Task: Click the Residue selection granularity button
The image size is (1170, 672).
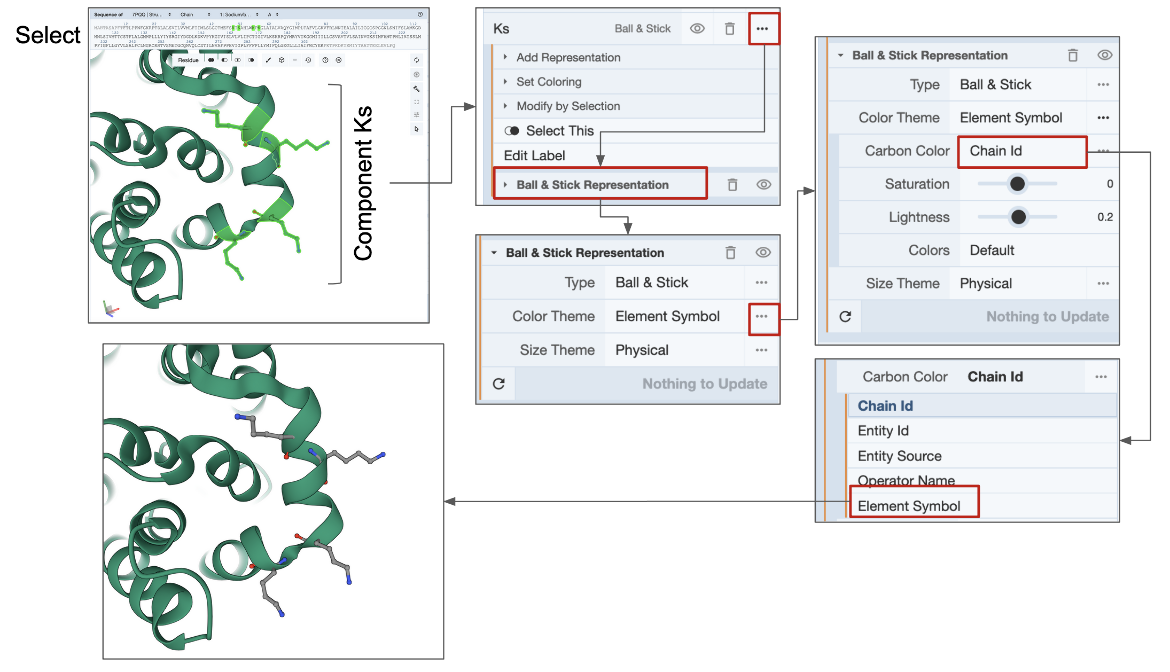Action: 188,60
